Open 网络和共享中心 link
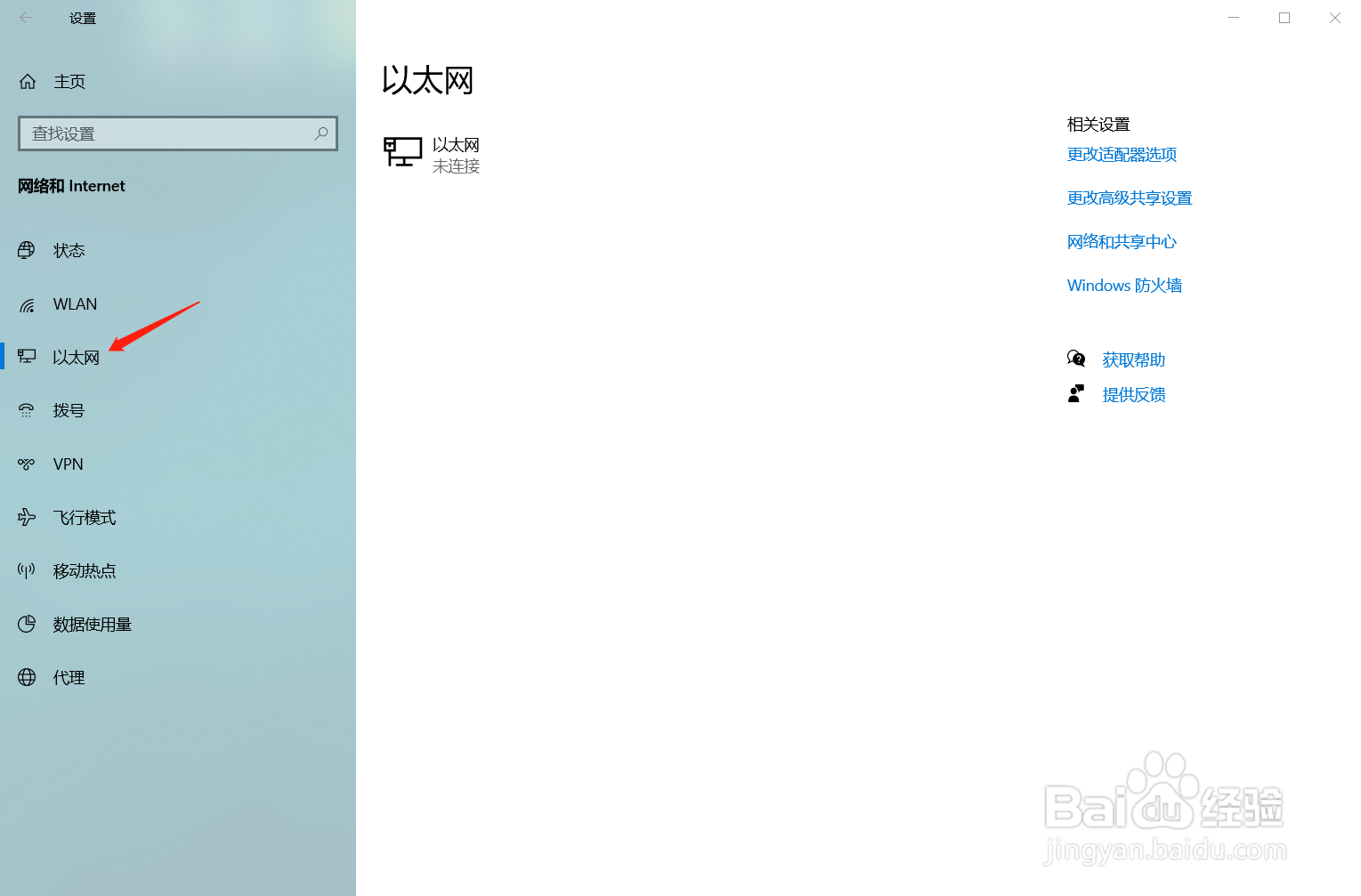The width and height of the screenshot is (1361, 896). pyautogui.click(x=1122, y=242)
